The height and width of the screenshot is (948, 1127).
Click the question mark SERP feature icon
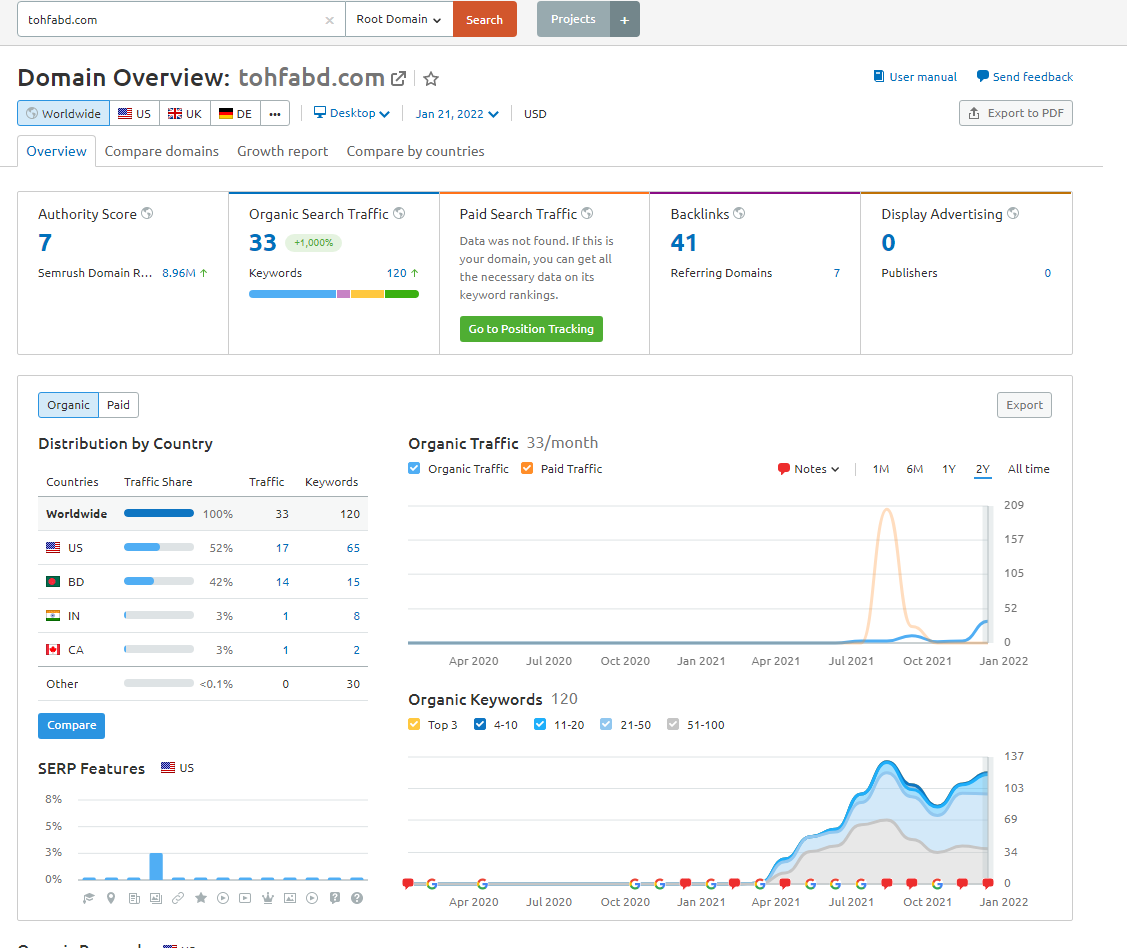point(356,898)
